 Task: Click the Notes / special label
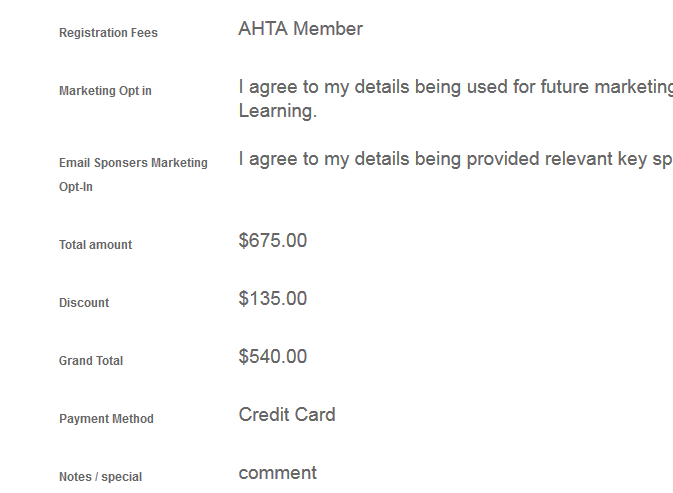(x=100, y=477)
